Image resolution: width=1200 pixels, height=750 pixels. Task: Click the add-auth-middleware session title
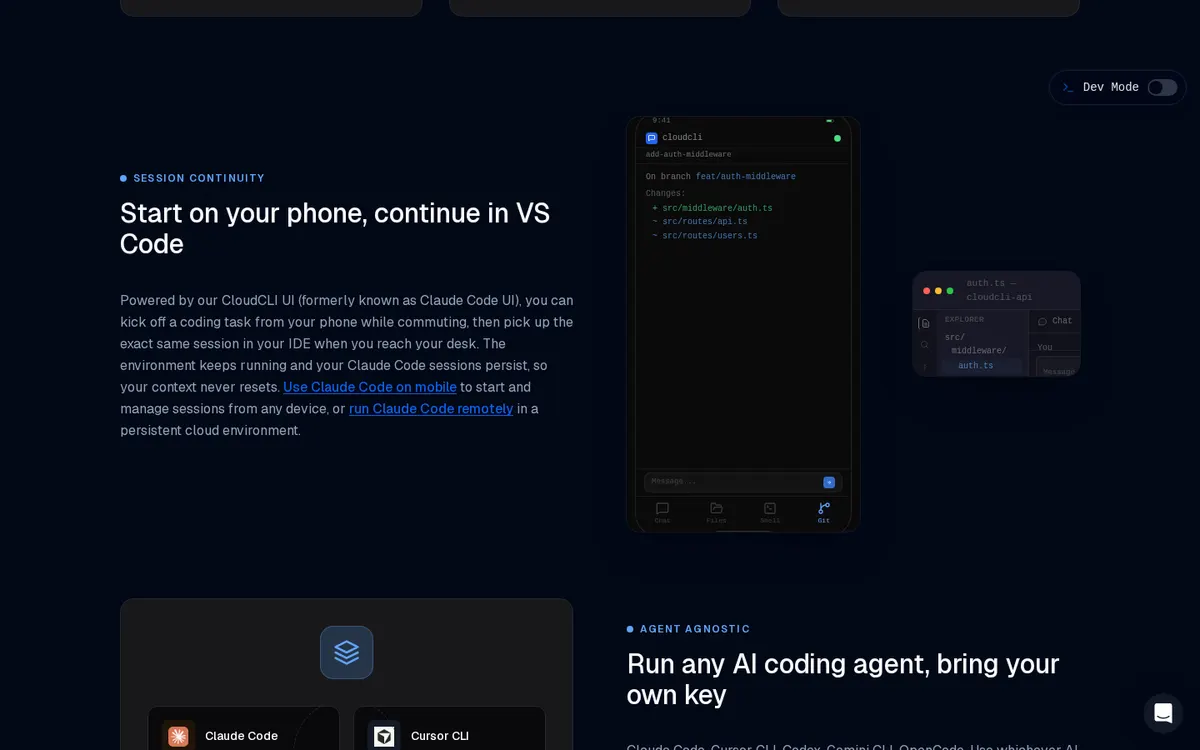pos(688,155)
